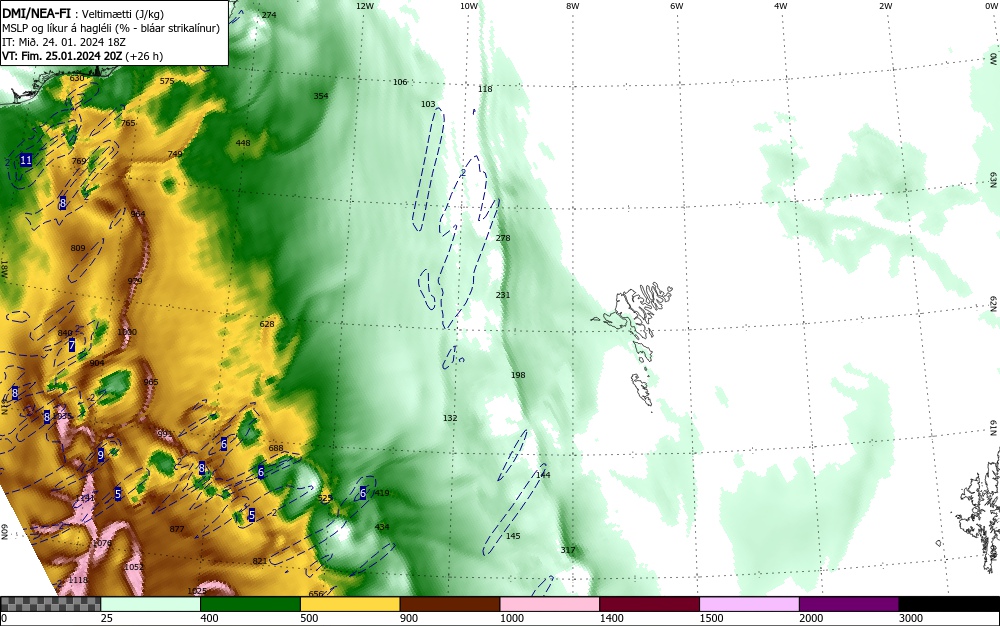Click the legend scale label 3000
Viewport: 1000px width, 626px height.
[911, 618]
